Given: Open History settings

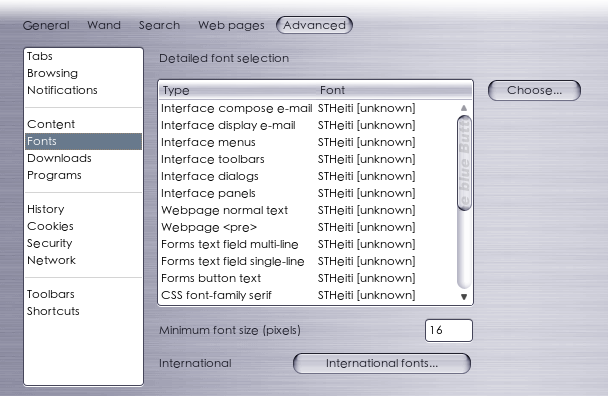Looking at the screenshot, I should coord(83,209).
